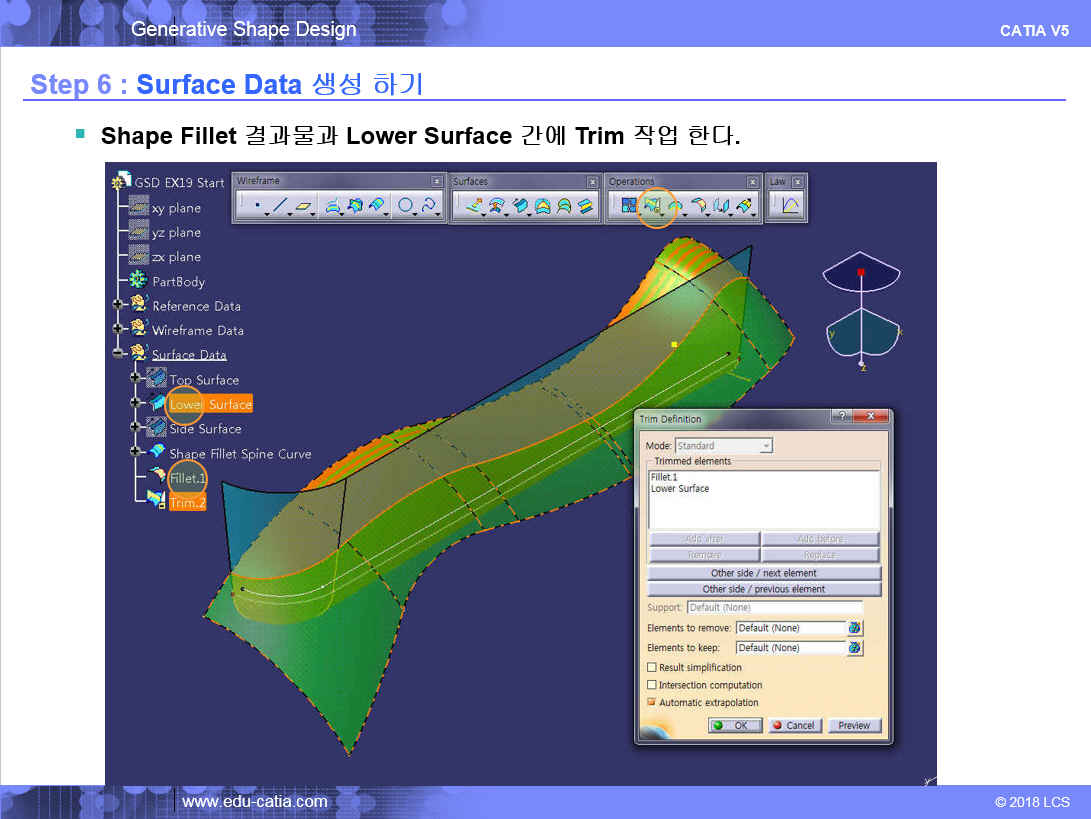Screen dimensions: 1091x819
Task: Select the Point tool in Wireframe toolbar
Action: (257, 206)
